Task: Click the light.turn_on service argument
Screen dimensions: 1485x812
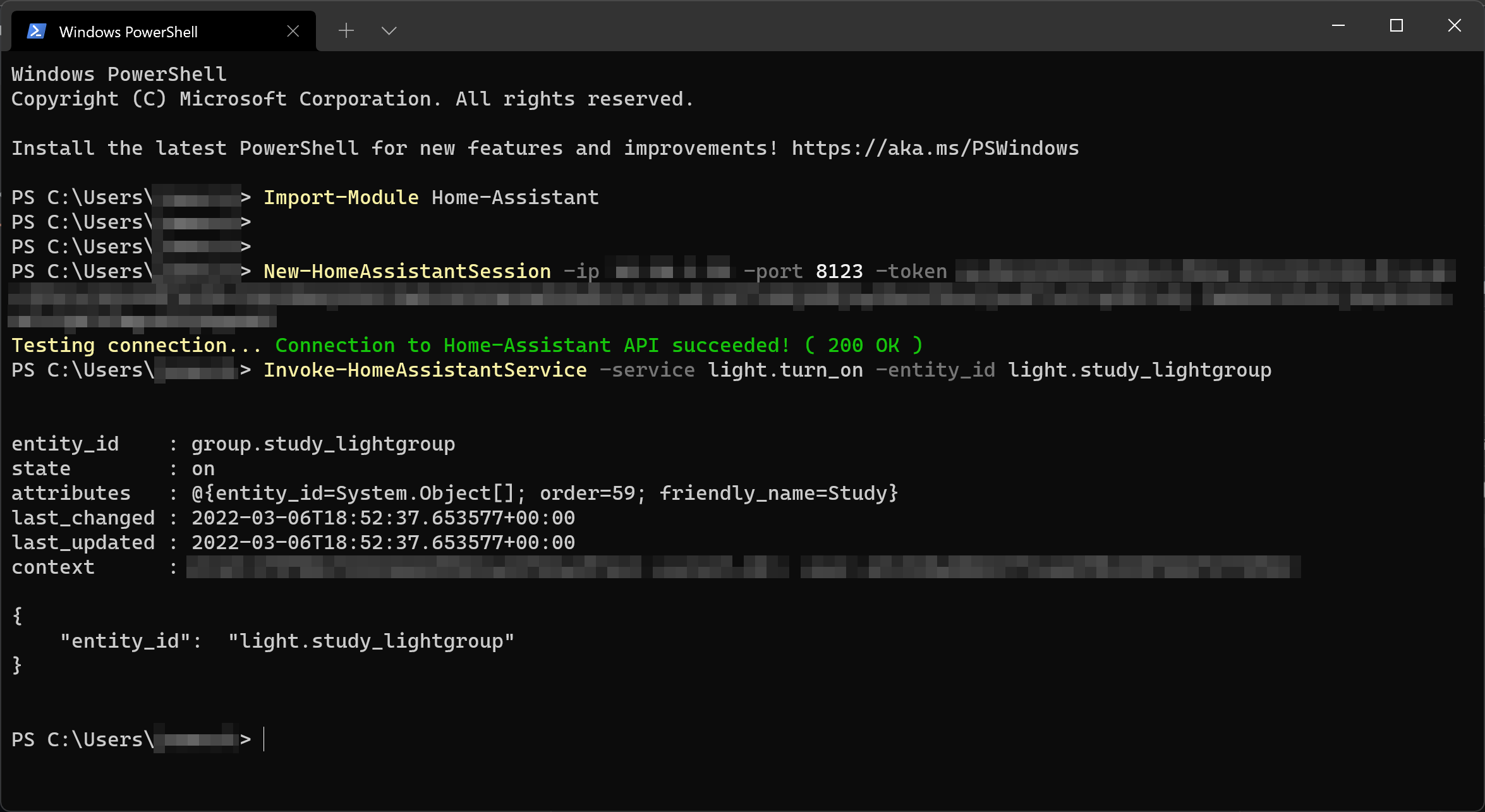Action: (x=785, y=370)
